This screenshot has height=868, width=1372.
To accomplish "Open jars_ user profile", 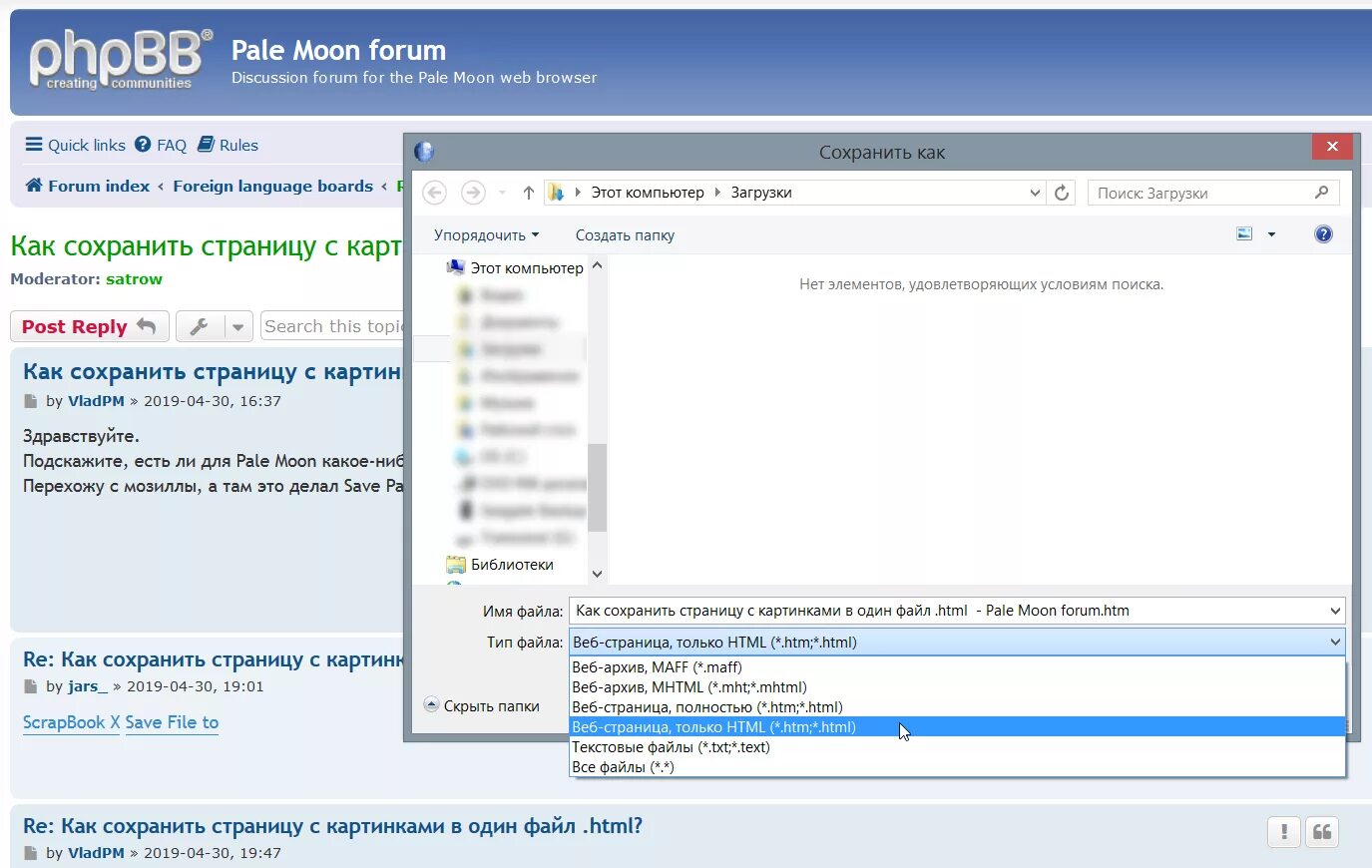I will [88, 686].
